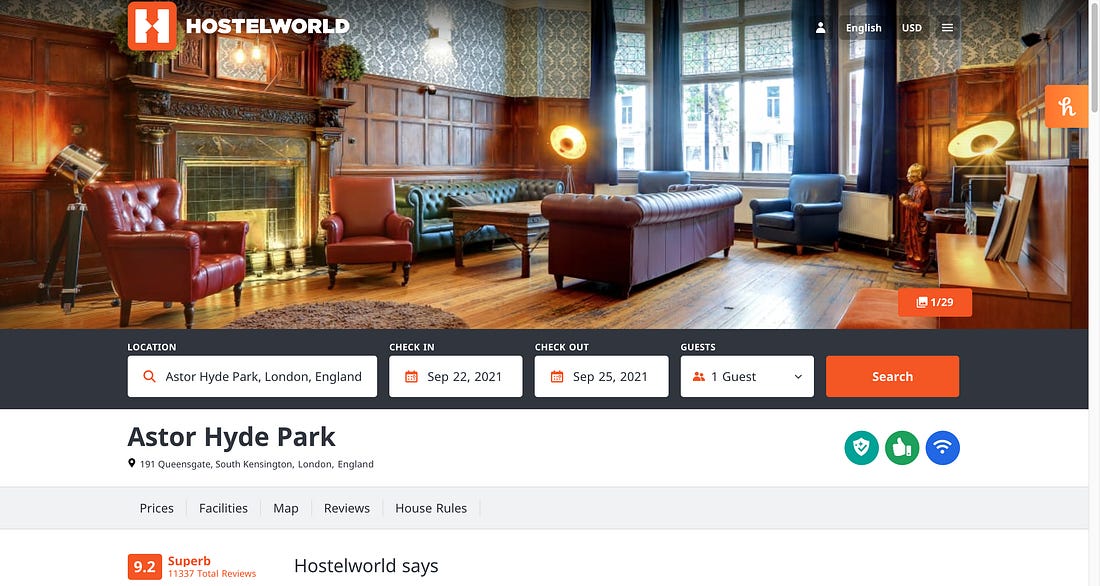Screen dimensions: 1100x586
Task: Open the hamburger menu icon
Action: [947, 28]
